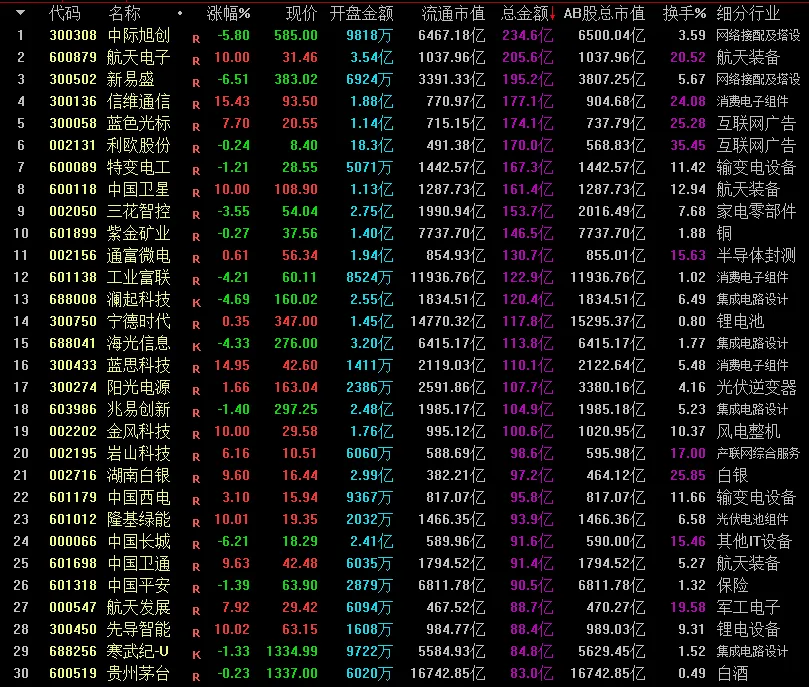Screen dimensions: 809x687
Task: Click the R marker on 特变电工 row
Action: tap(196, 171)
